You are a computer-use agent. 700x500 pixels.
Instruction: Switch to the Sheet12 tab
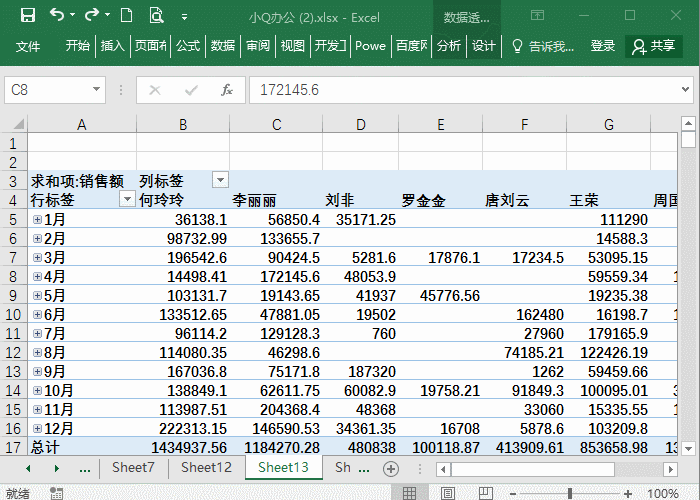(206, 468)
